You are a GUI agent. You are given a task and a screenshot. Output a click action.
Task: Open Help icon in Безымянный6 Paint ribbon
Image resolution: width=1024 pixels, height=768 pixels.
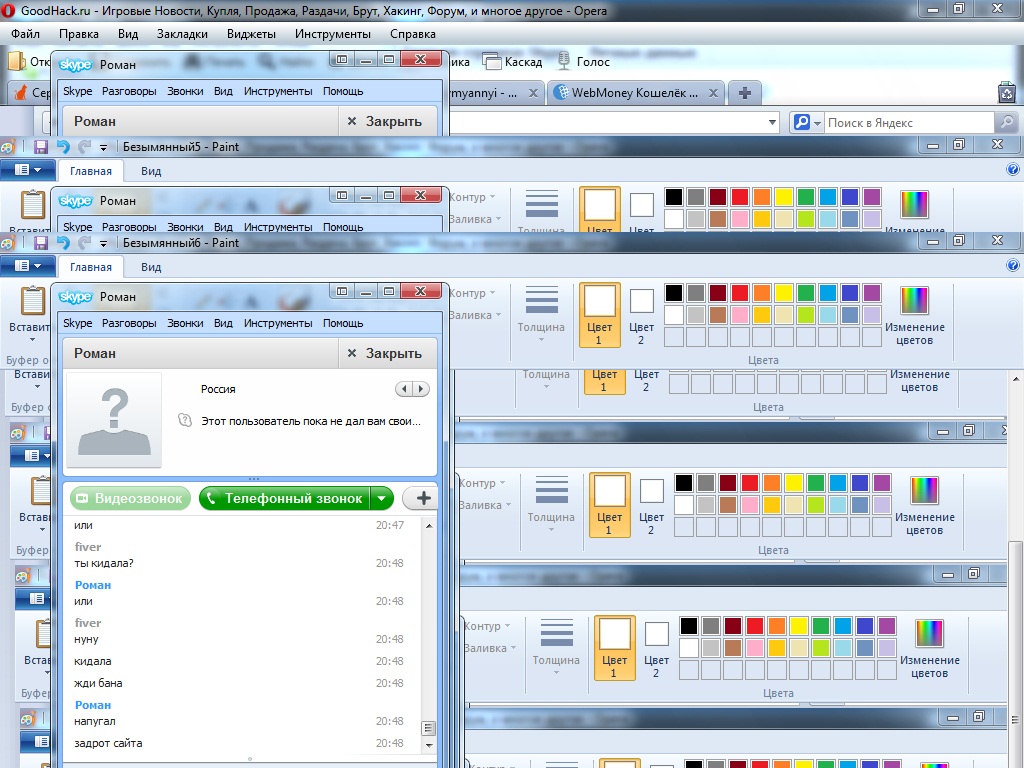[1013, 265]
